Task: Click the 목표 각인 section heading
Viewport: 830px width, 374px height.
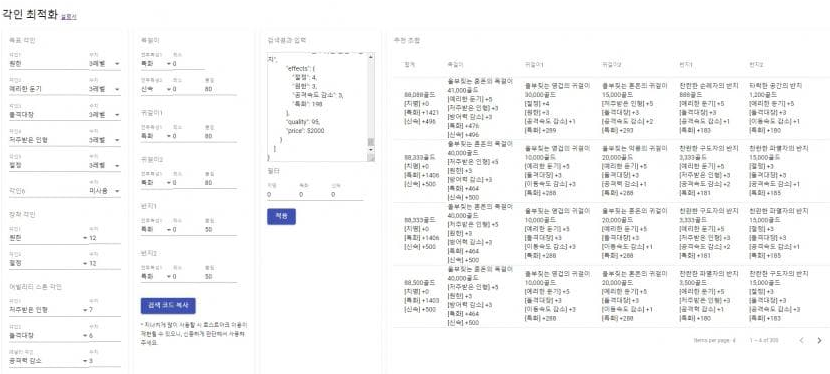Action: (22, 41)
